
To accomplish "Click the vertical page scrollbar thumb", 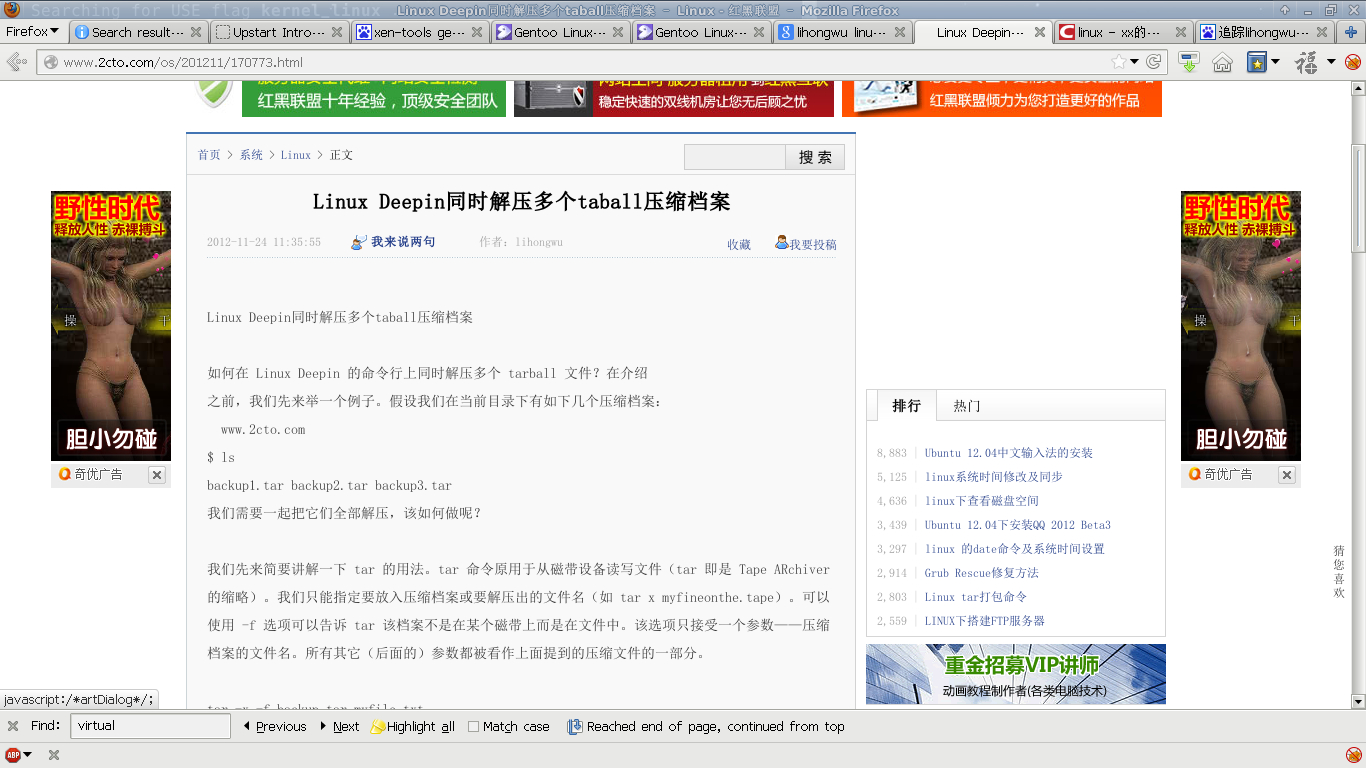I will (x=1358, y=198).
